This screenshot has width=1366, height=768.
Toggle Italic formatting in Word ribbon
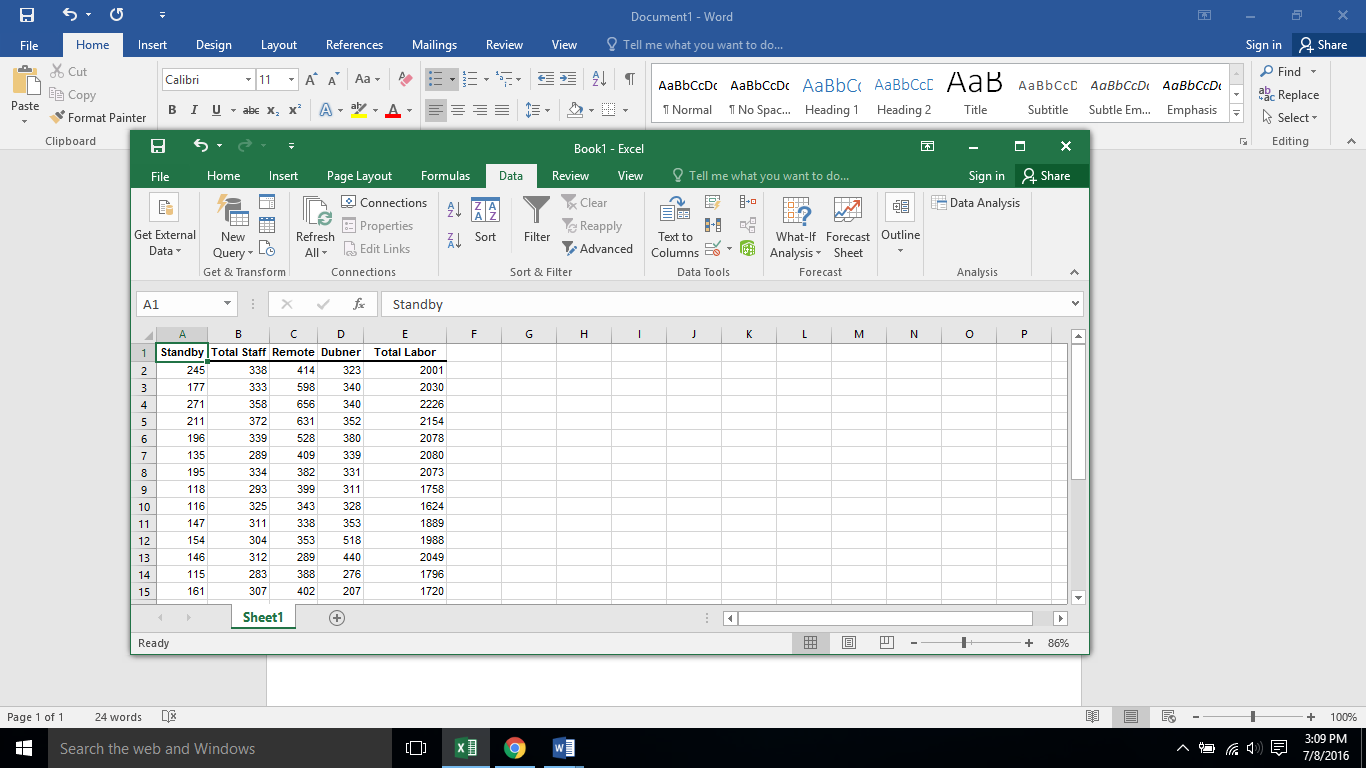tap(192, 110)
